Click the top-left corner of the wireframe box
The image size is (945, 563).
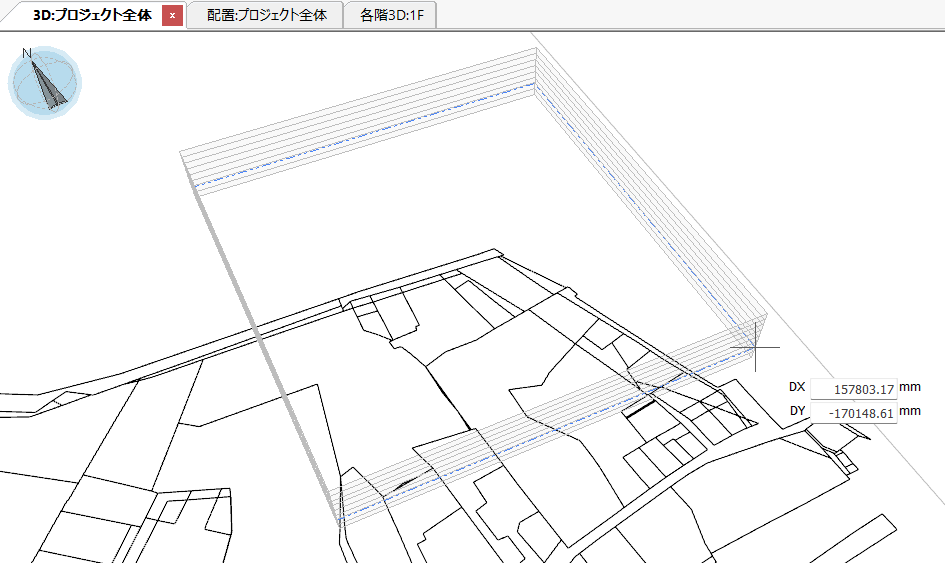click(181, 153)
